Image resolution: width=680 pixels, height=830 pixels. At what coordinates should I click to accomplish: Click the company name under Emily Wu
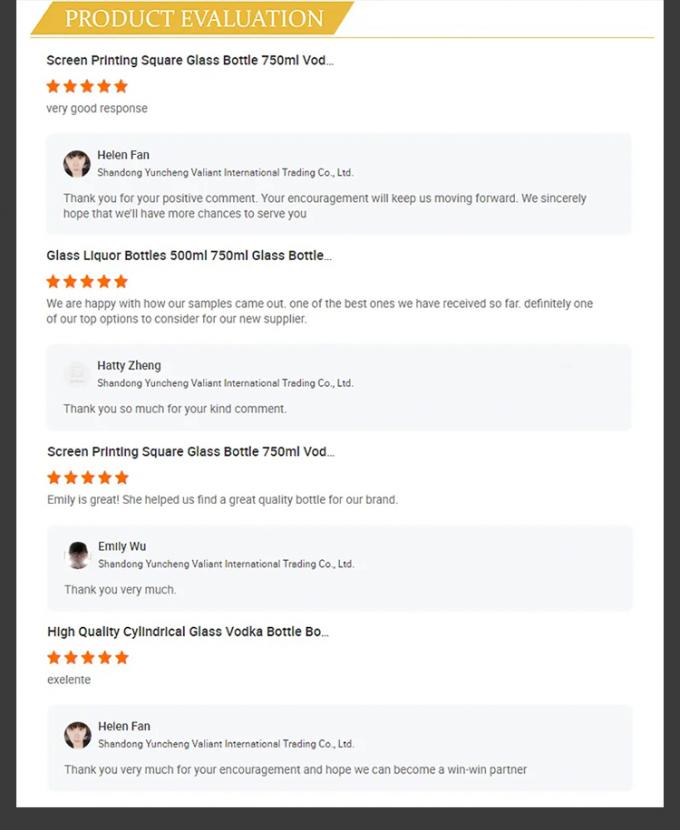click(226, 564)
